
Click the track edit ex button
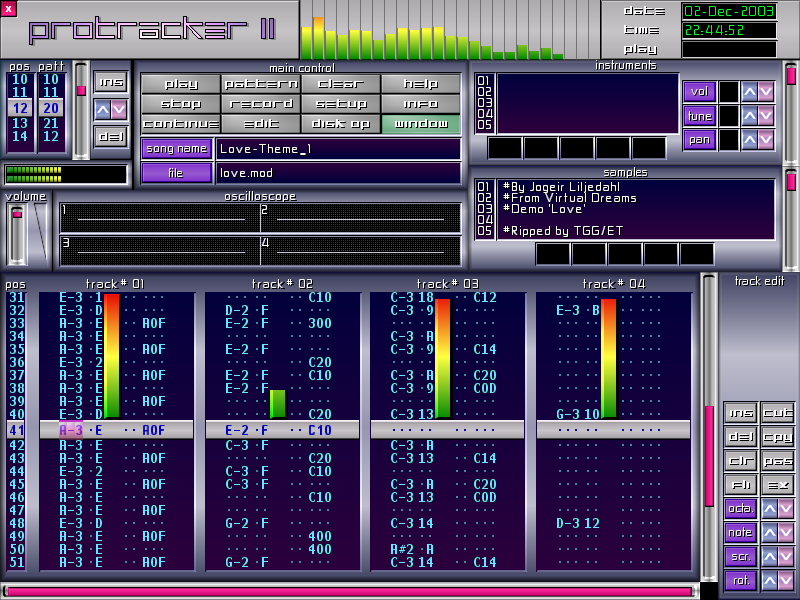(x=778, y=485)
